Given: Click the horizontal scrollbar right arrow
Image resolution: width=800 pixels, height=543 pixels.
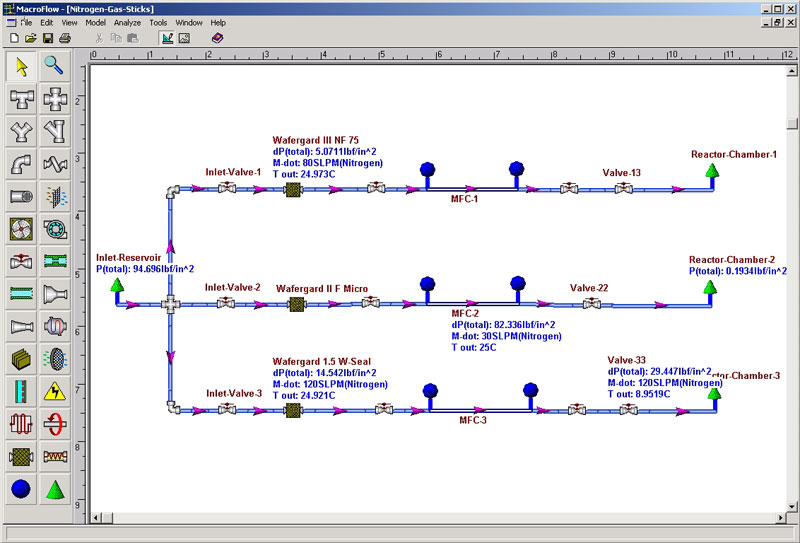Looking at the screenshot, I should (x=781, y=518).
